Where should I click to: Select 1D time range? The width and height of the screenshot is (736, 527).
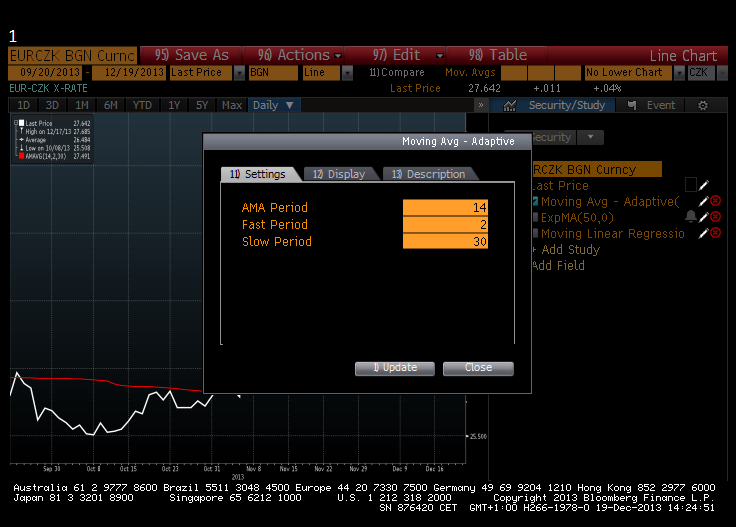(x=23, y=105)
